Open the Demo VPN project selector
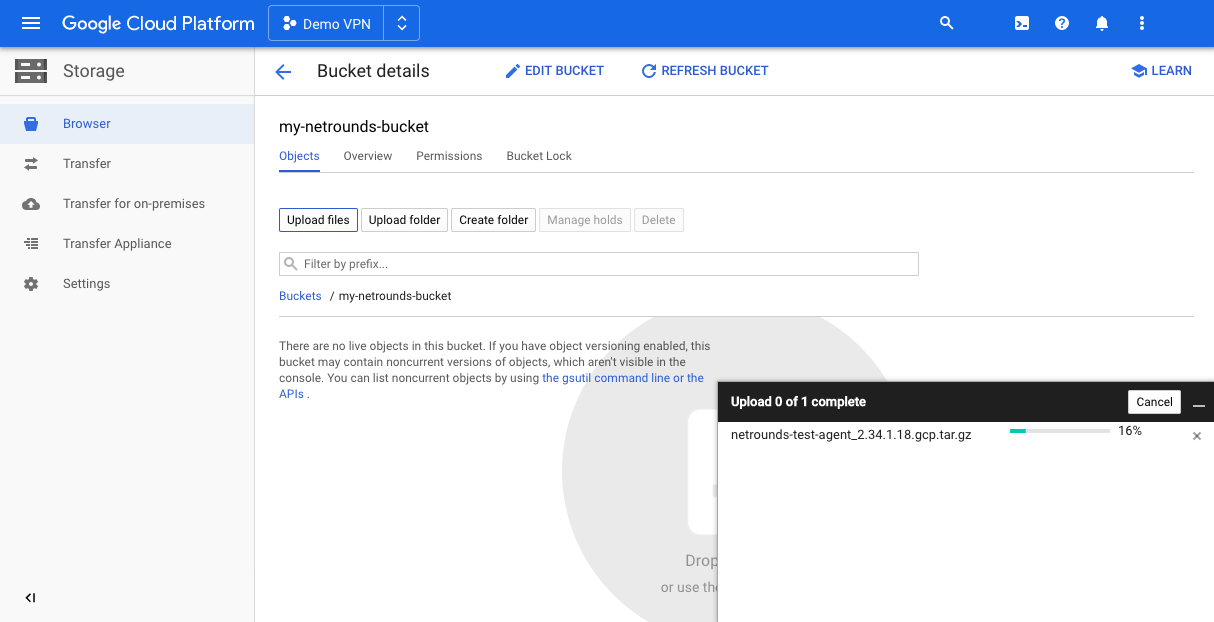The width and height of the screenshot is (1214, 622). point(344,23)
